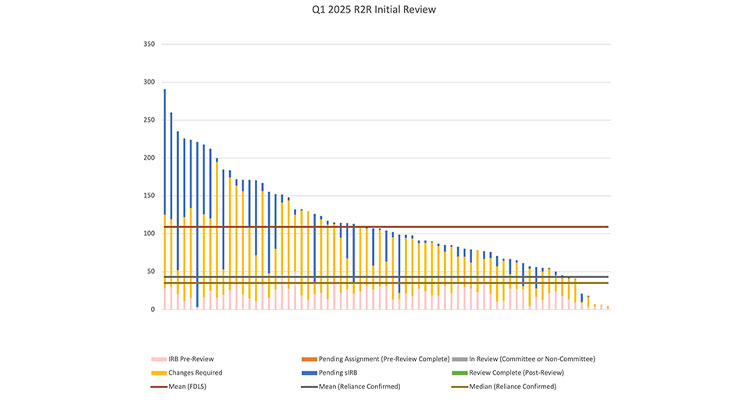Click the IRB Pre-Review pink legend swatch
Screen dimensions: 750x400
click(x=153, y=358)
